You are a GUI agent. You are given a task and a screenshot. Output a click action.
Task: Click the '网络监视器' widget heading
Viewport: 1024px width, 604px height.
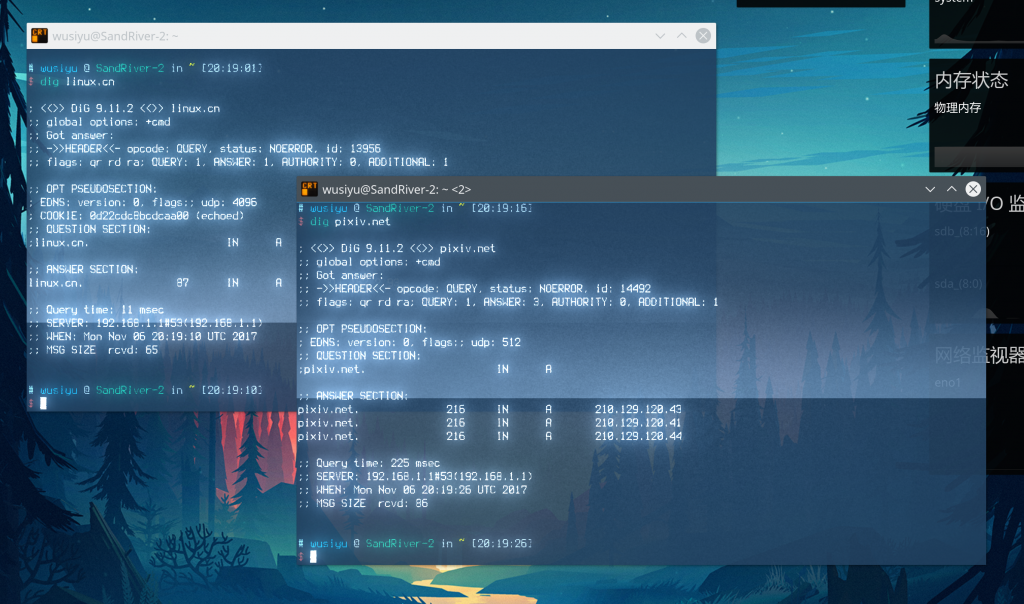click(x=979, y=355)
